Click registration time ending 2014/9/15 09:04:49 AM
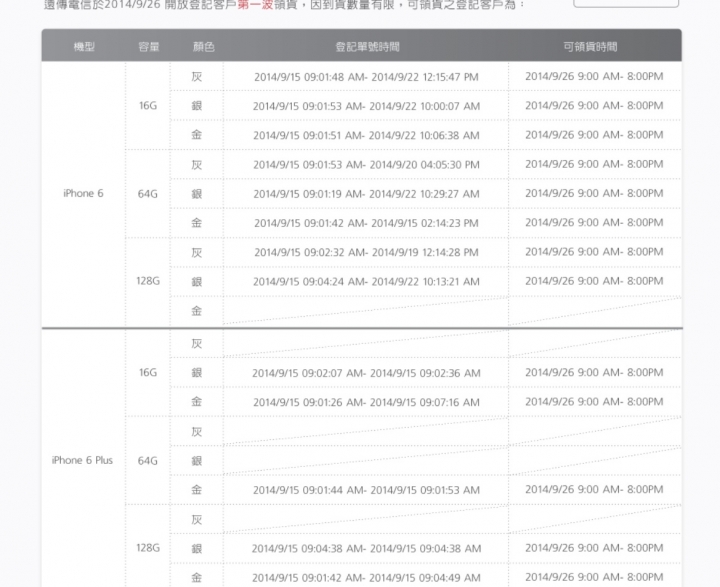720x587 pixels. click(366, 578)
